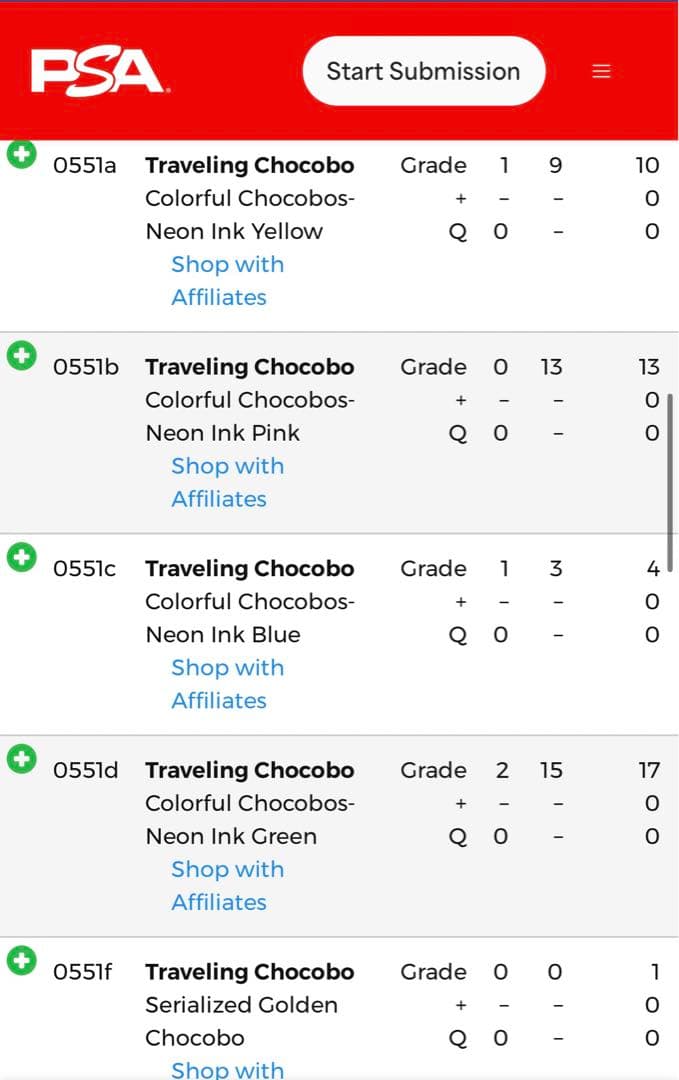Expand row 0551c with green plus icon

point(21,557)
